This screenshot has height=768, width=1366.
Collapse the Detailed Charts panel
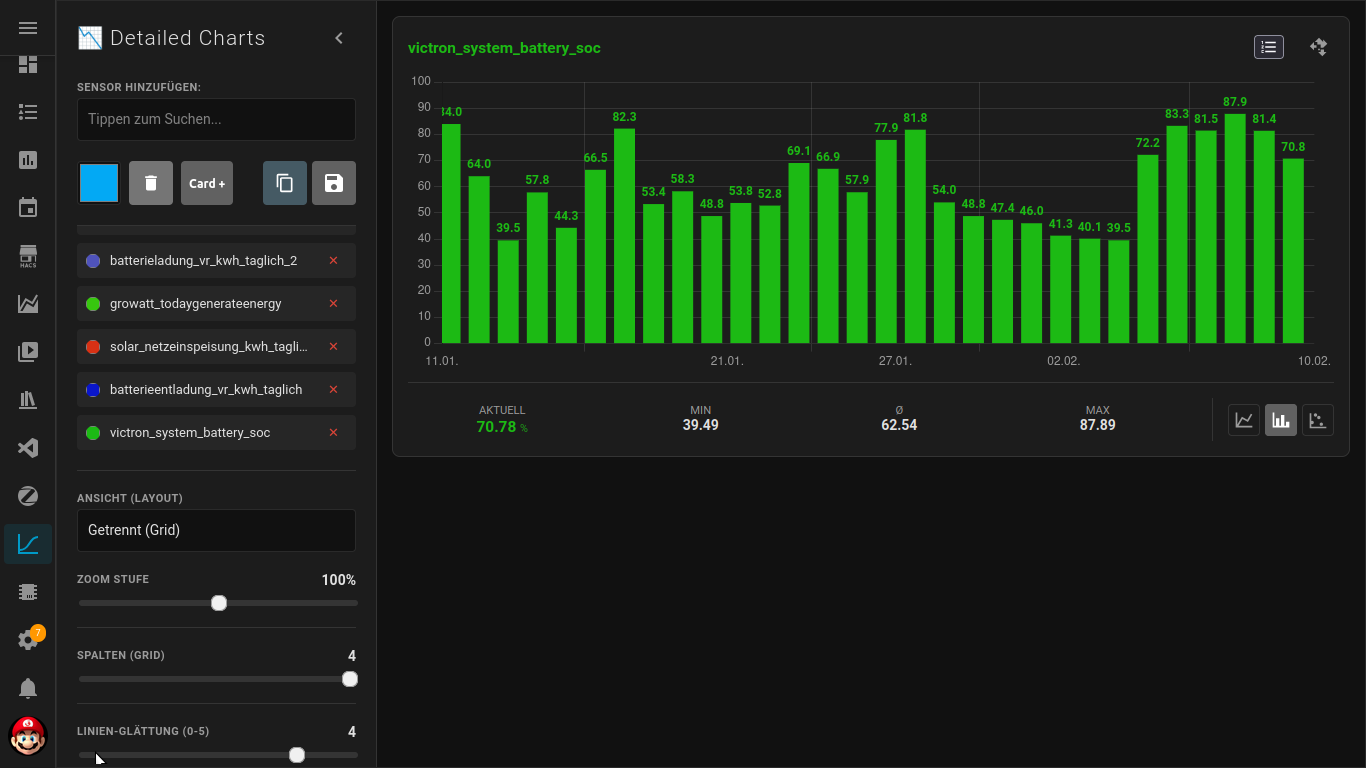pos(339,38)
